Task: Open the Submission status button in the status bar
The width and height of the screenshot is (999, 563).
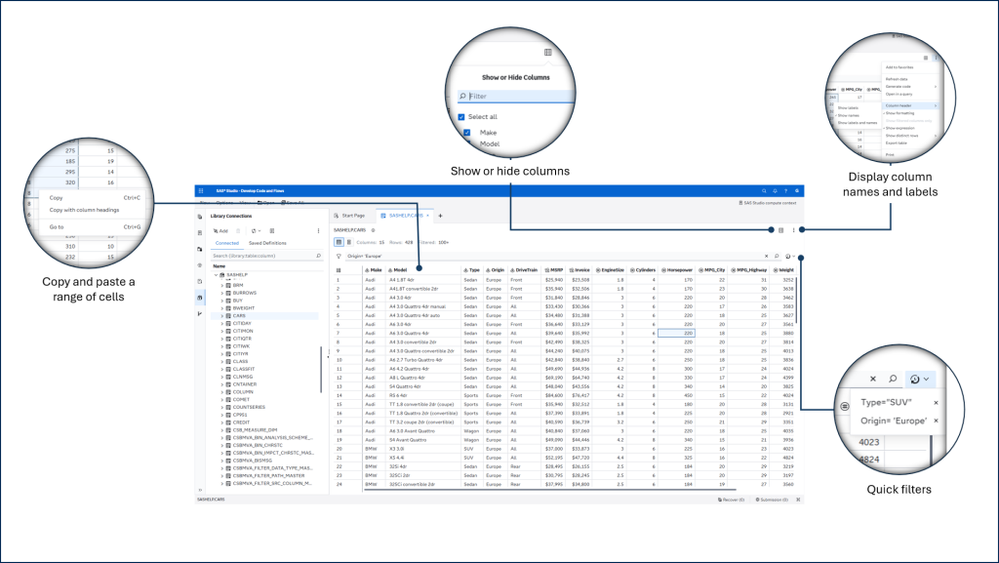Action: pyautogui.click(x=772, y=499)
